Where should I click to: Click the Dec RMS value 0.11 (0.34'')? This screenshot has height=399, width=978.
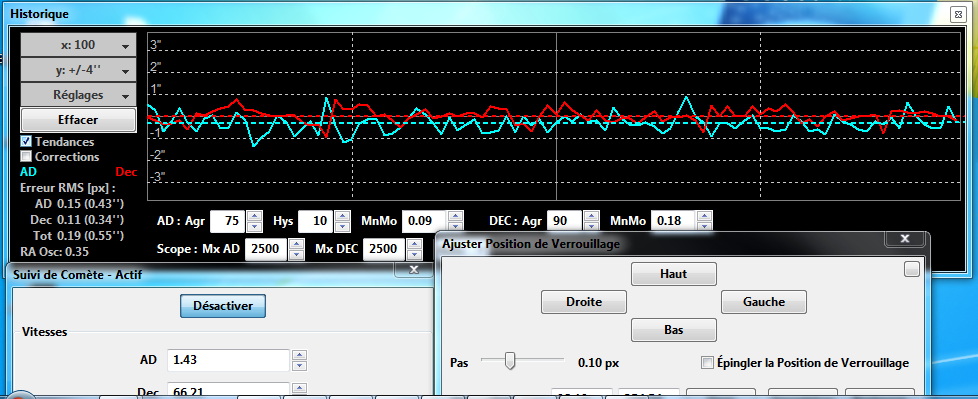pos(90,219)
